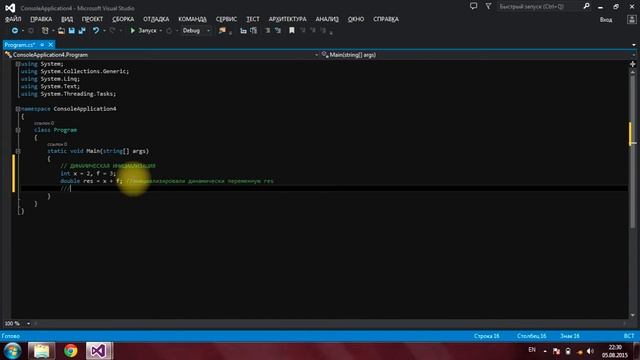Screen dimensions: 640x360
Task: Open the ПРАВКА menu
Action: point(41,19)
